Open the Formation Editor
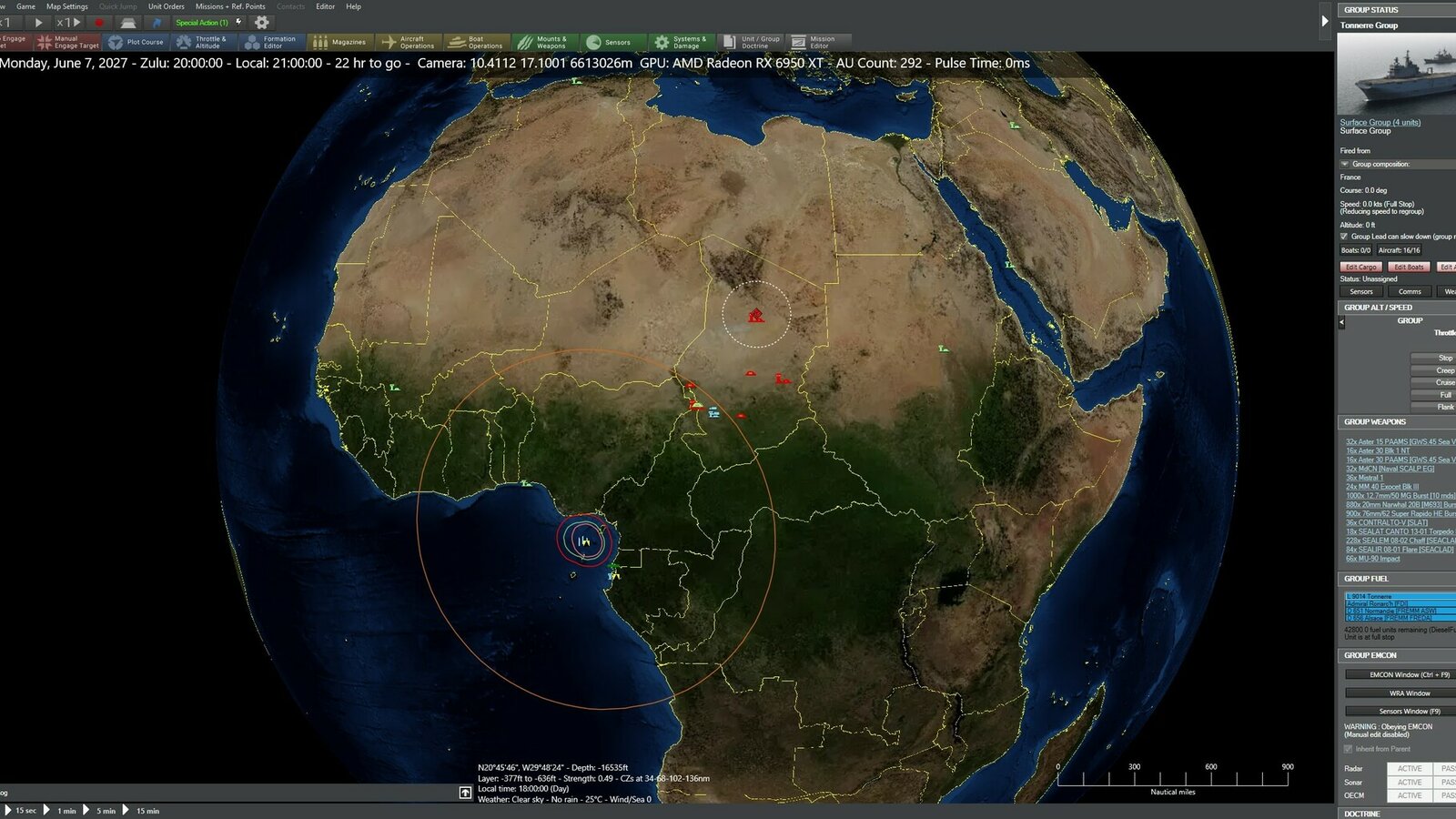This screenshot has width=1456, height=819. click(x=273, y=41)
